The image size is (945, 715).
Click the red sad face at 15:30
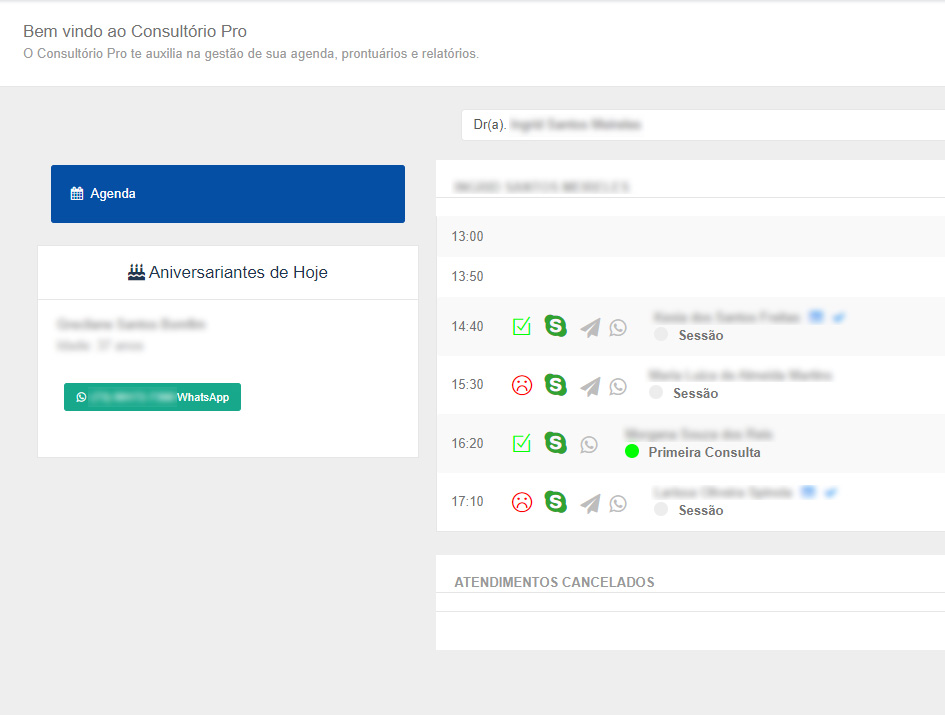tap(521, 385)
